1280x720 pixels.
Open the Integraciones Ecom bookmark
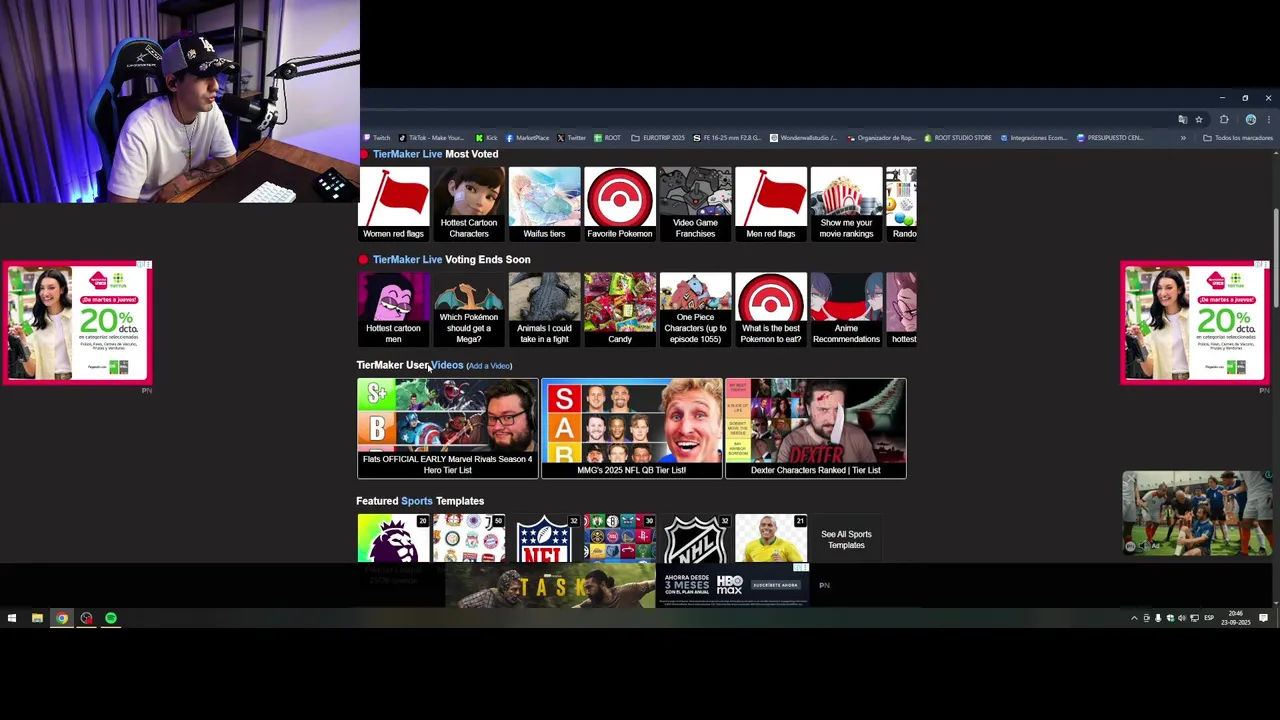pyautogui.click(x=1034, y=138)
